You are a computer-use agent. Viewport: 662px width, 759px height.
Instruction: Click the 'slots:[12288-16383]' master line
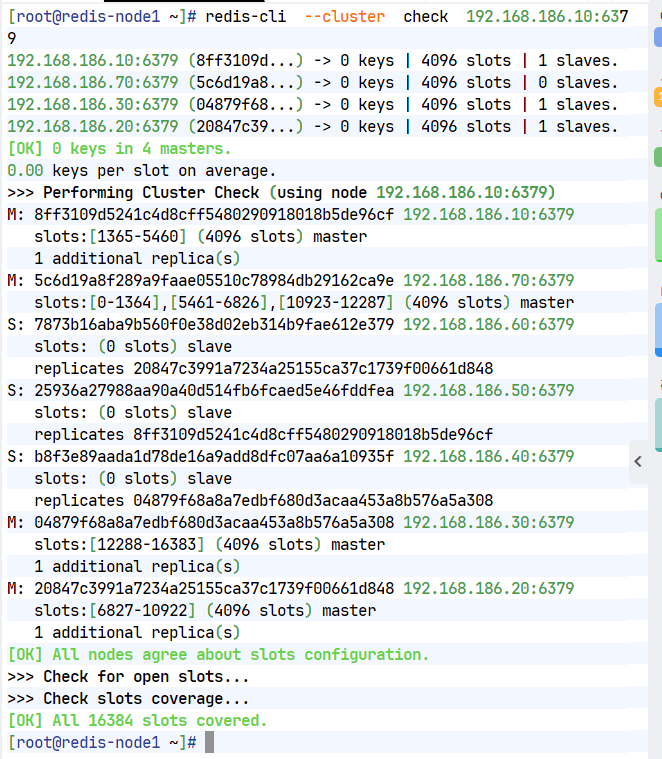click(210, 545)
